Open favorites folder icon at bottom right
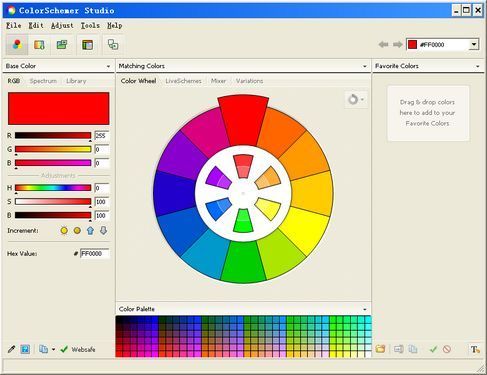The height and width of the screenshot is (375, 487). [x=380, y=349]
